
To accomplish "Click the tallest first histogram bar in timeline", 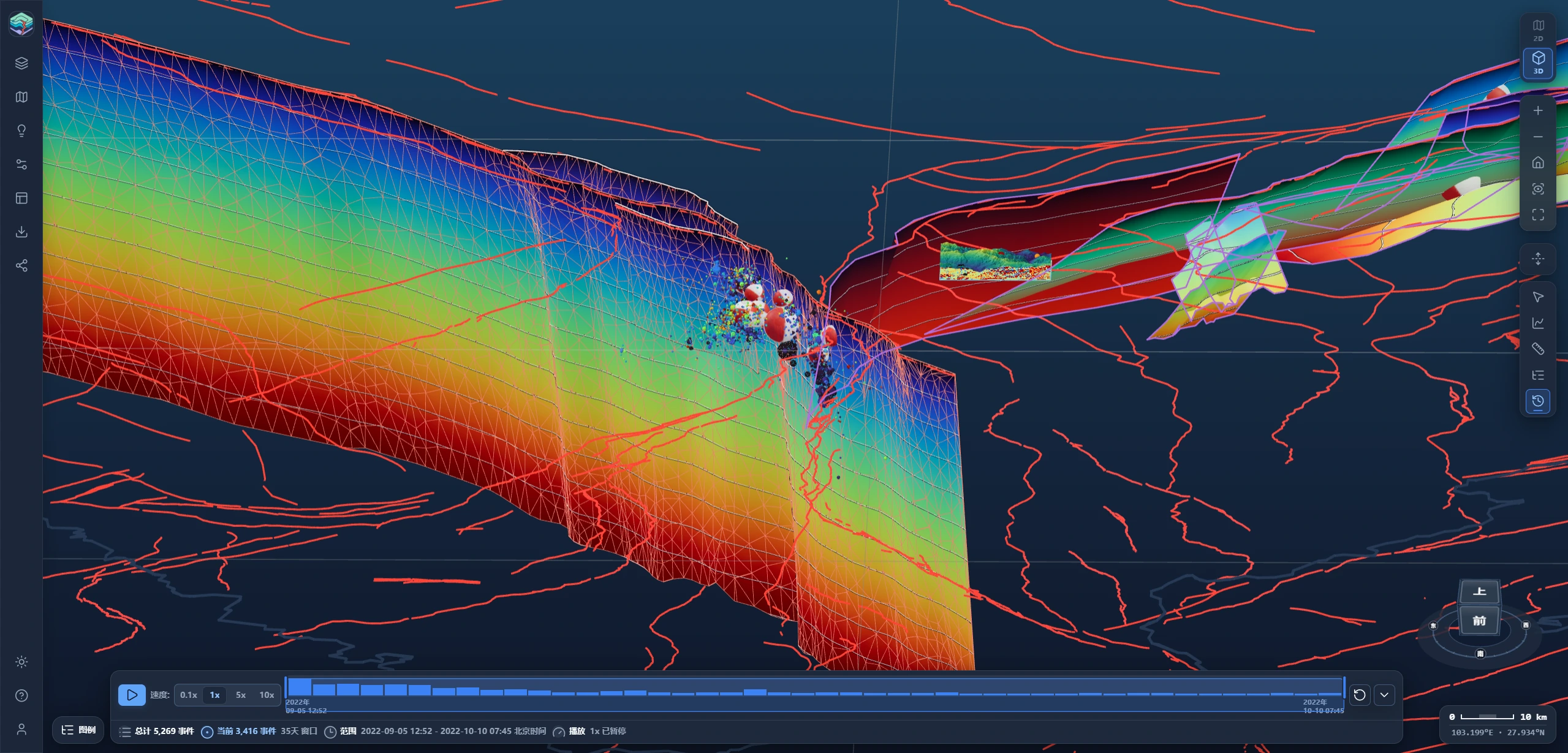I will [300, 687].
